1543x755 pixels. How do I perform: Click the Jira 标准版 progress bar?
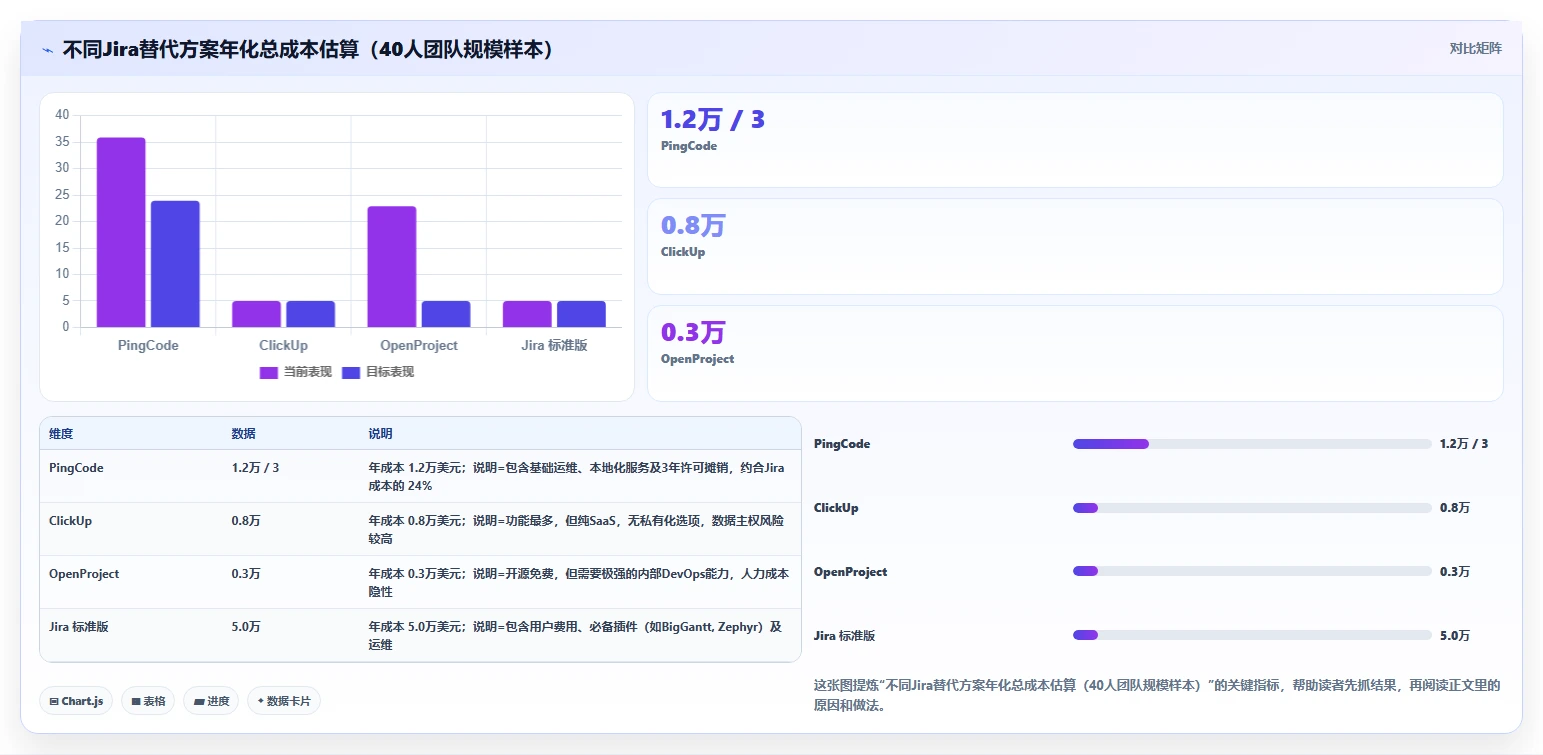tap(1252, 635)
